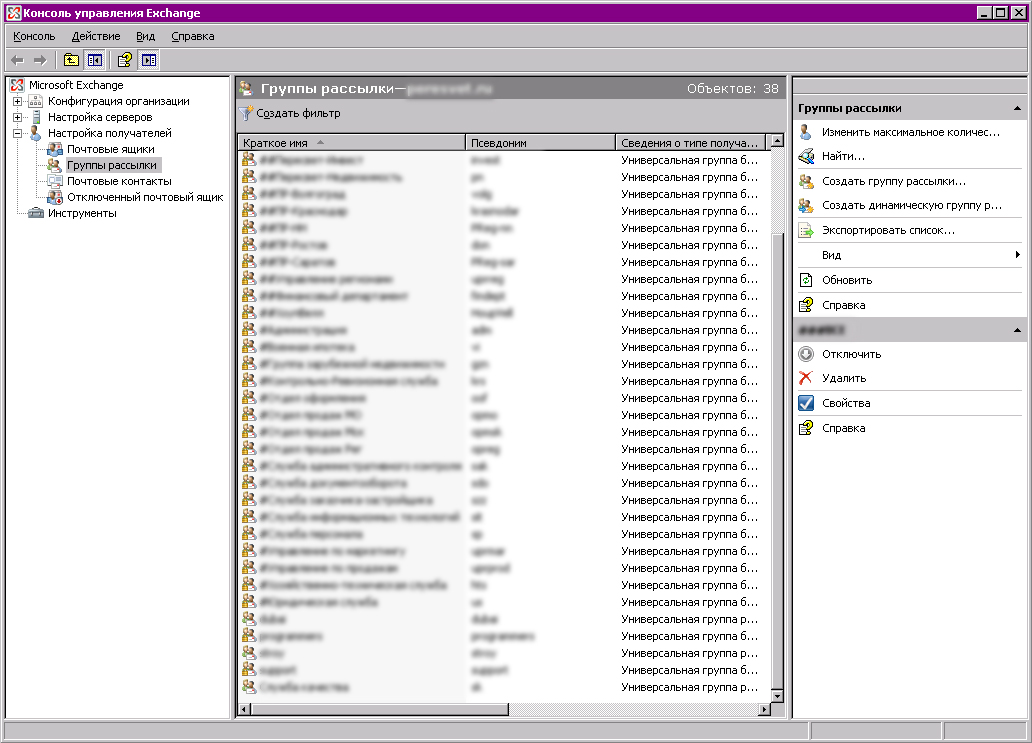Open the Консоль menu
The height and width of the screenshot is (743, 1032).
(x=34, y=36)
